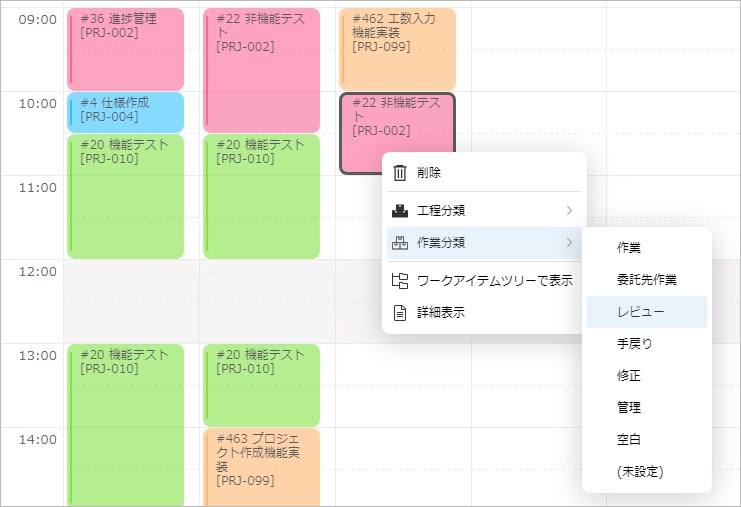Click the work item tree icon
The width and height of the screenshot is (741, 507).
click(400, 281)
